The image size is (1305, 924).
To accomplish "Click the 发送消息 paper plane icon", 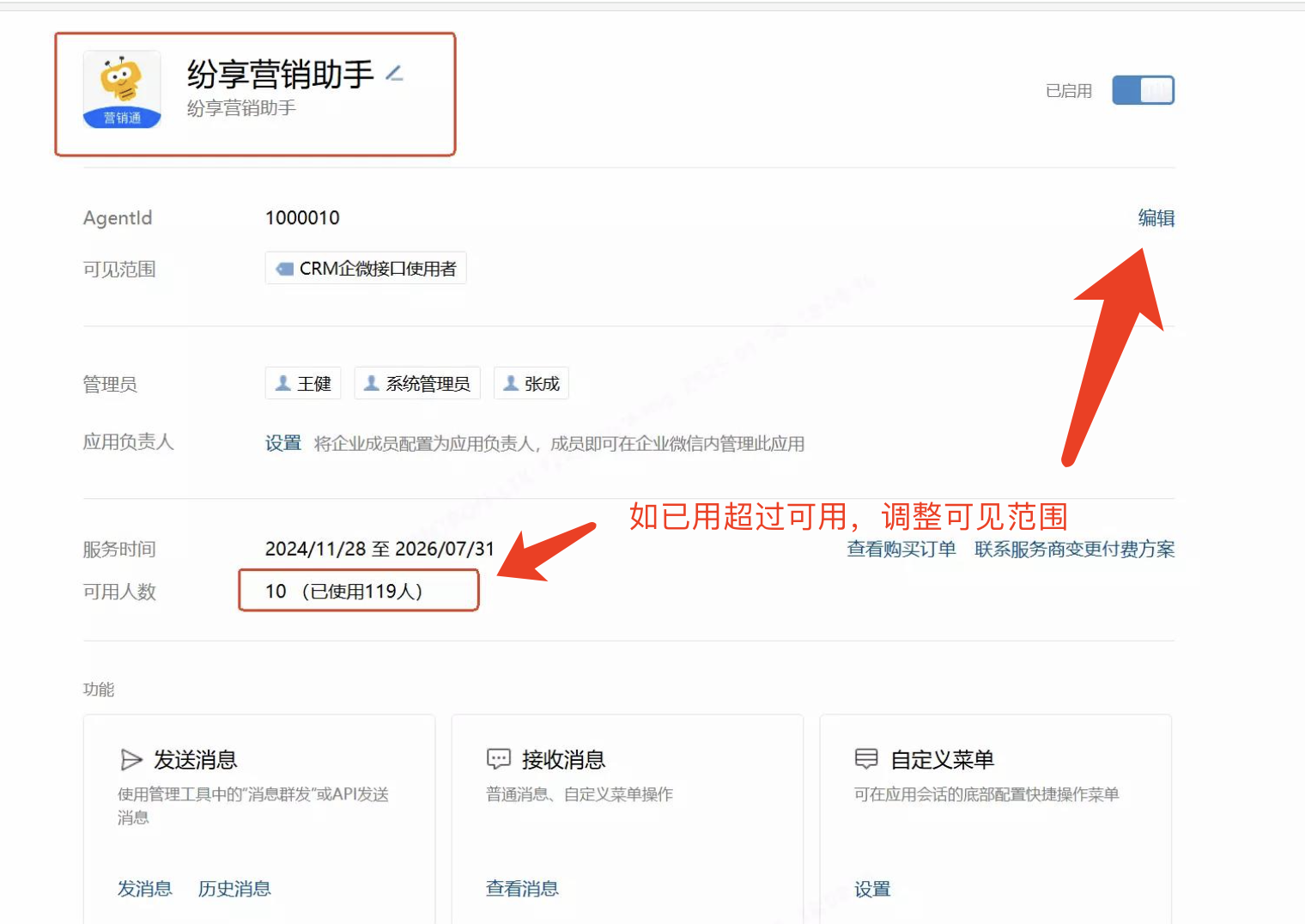I will click(x=130, y=759).
